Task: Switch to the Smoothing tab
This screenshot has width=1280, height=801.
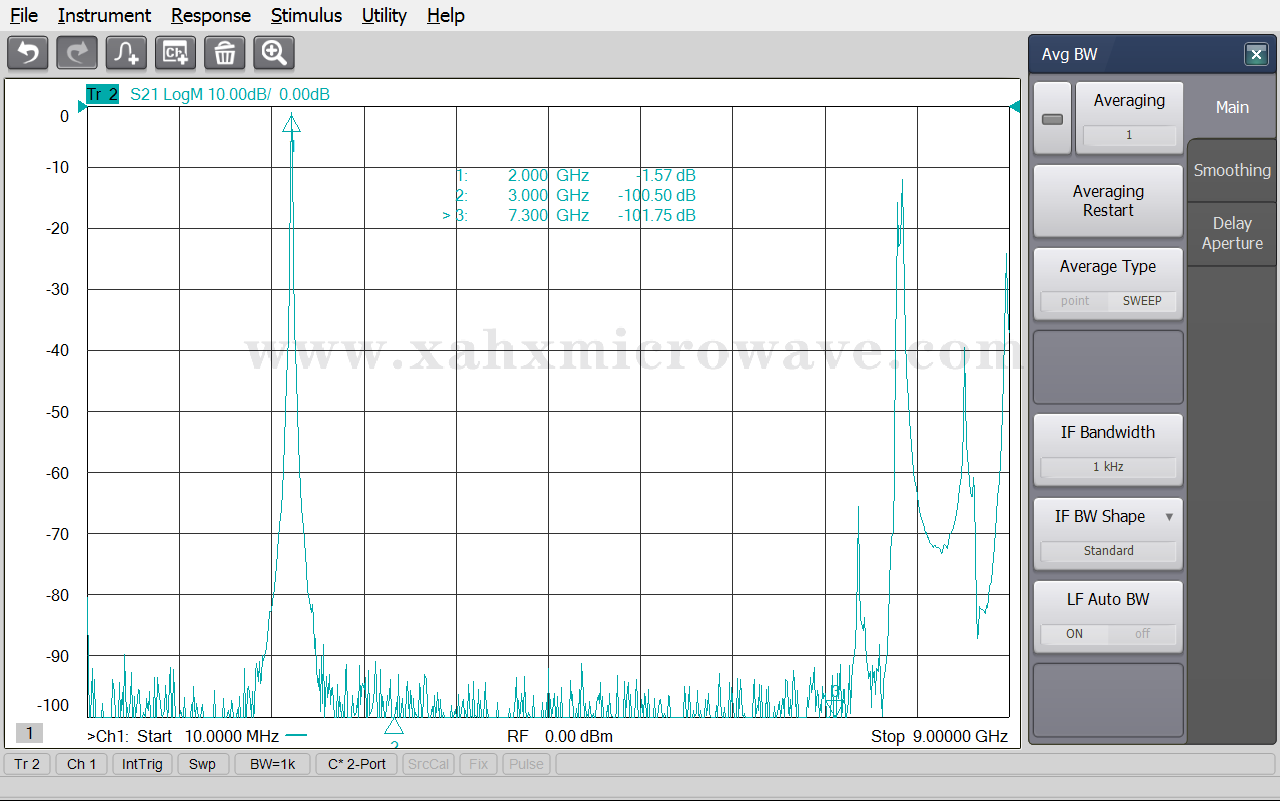Action: coord(1232,170)
